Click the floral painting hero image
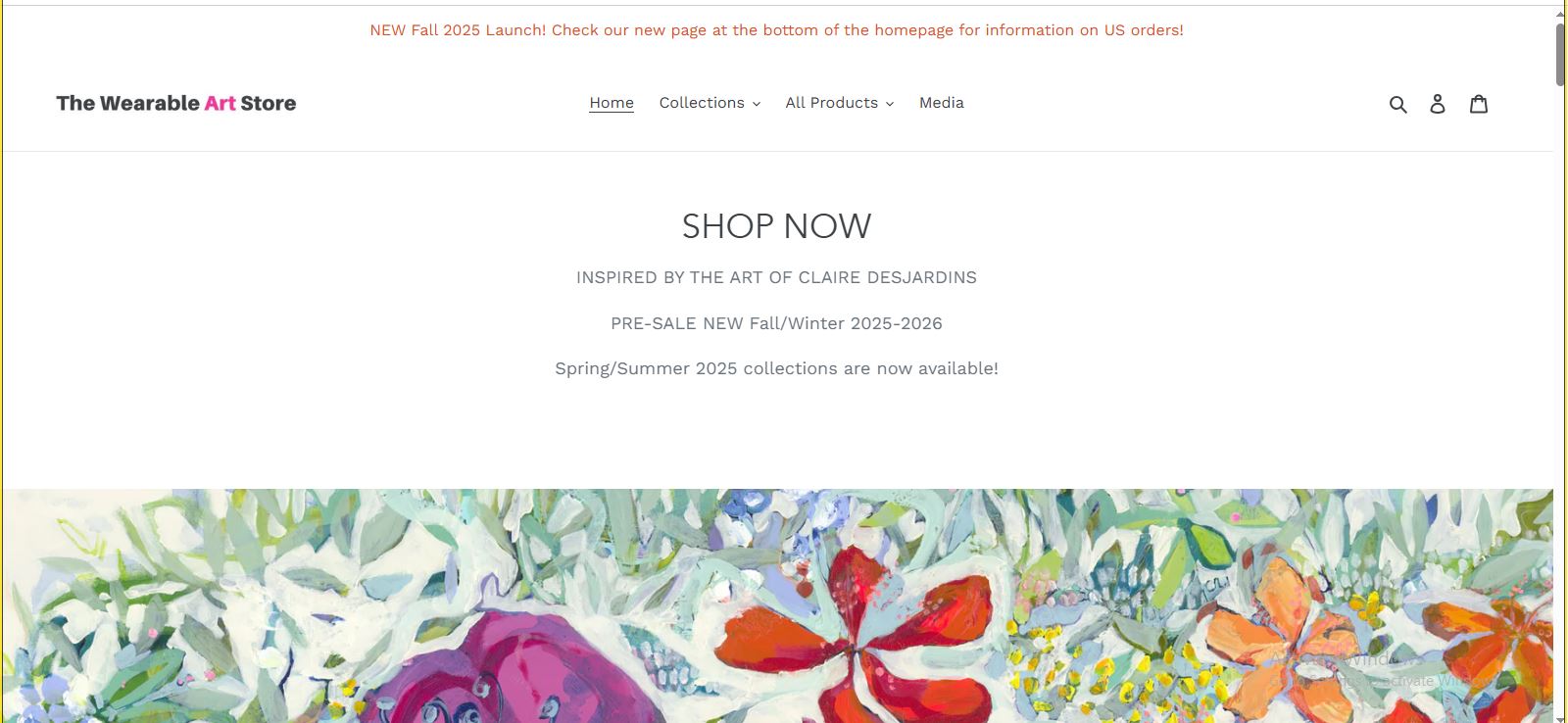The image size is (1568, 723). [777, 605]
